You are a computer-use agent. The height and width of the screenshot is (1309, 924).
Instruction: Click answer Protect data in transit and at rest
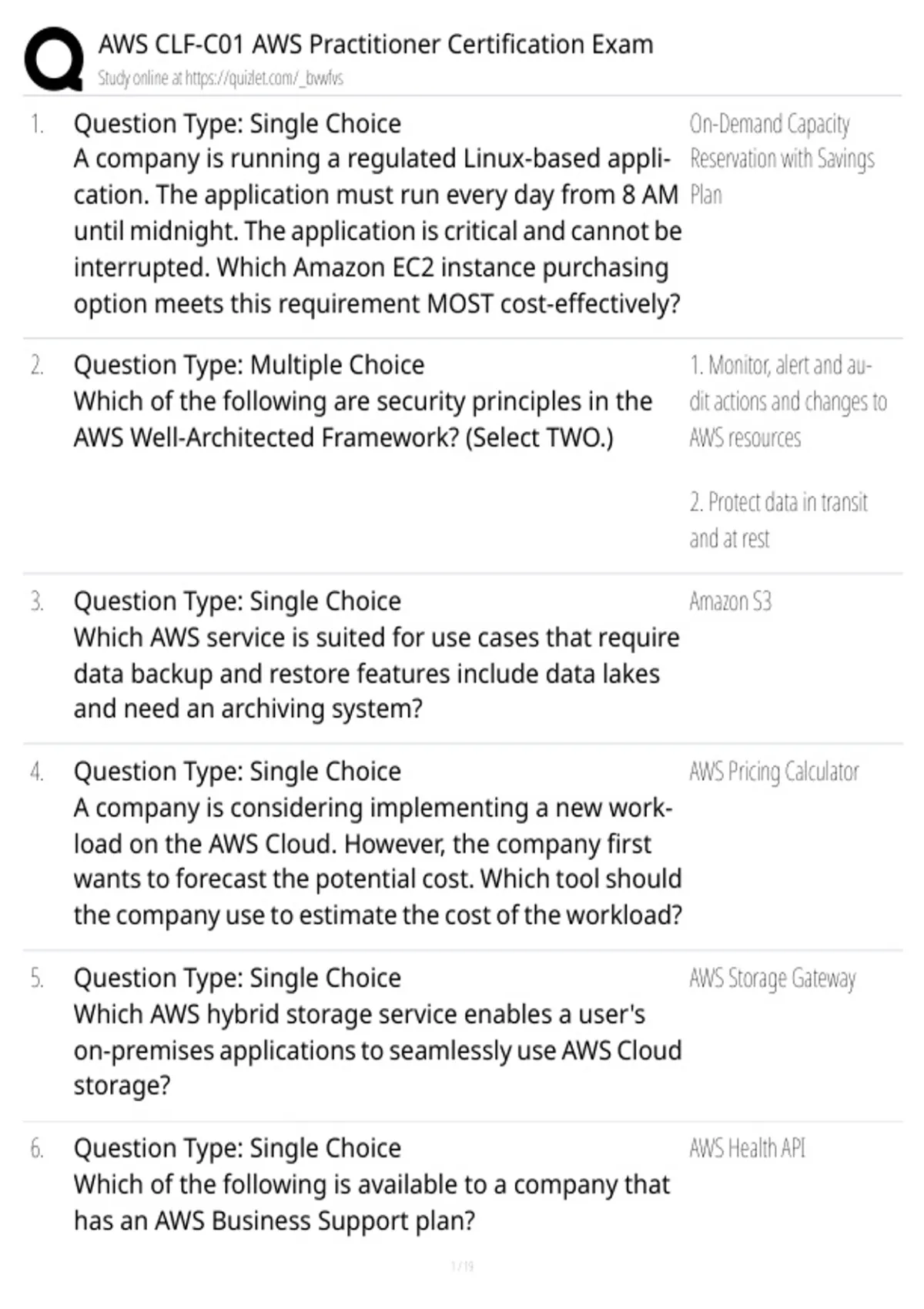(778, 520)
